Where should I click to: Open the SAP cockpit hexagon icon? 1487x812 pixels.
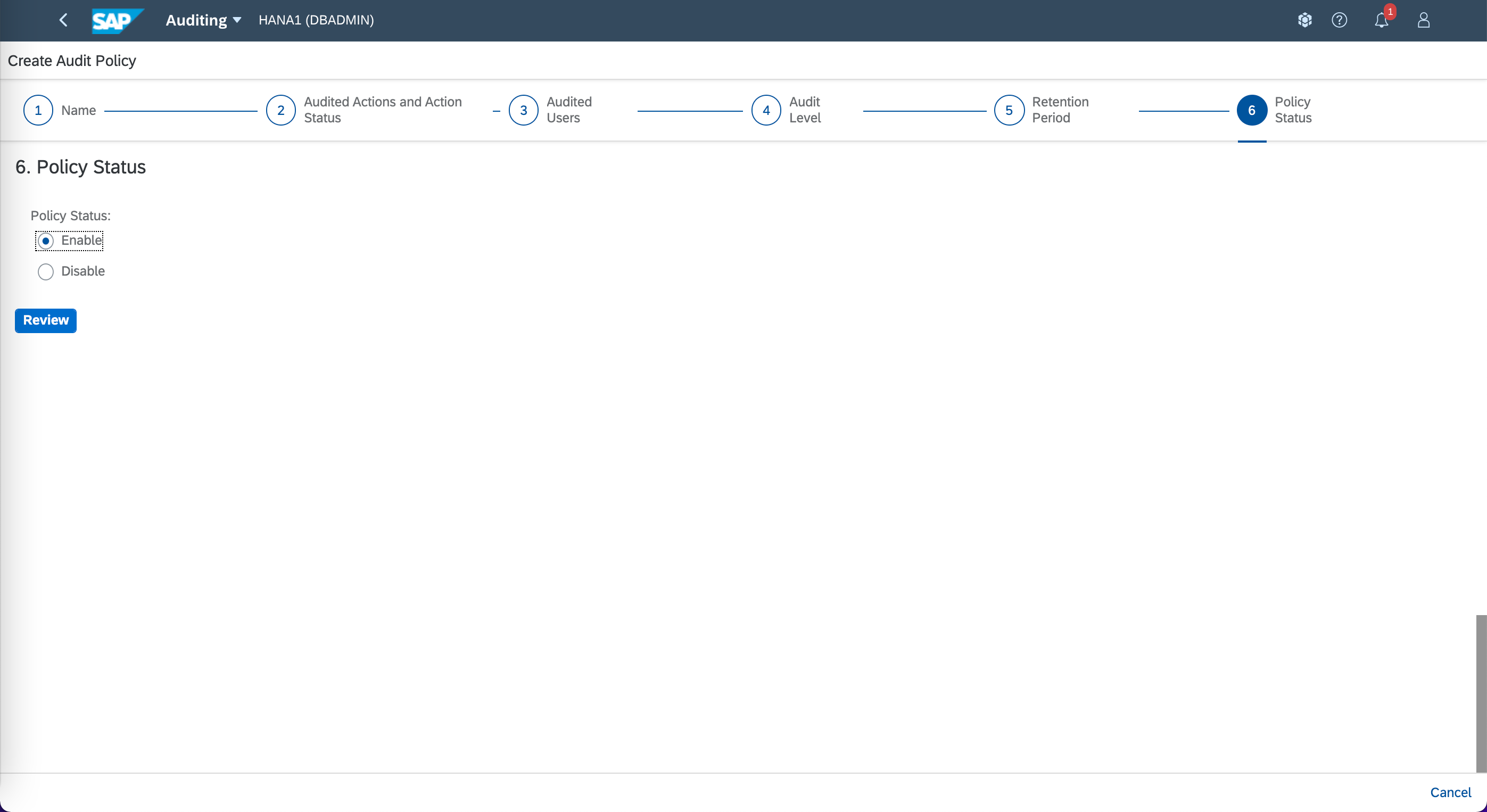(1304, 20)
